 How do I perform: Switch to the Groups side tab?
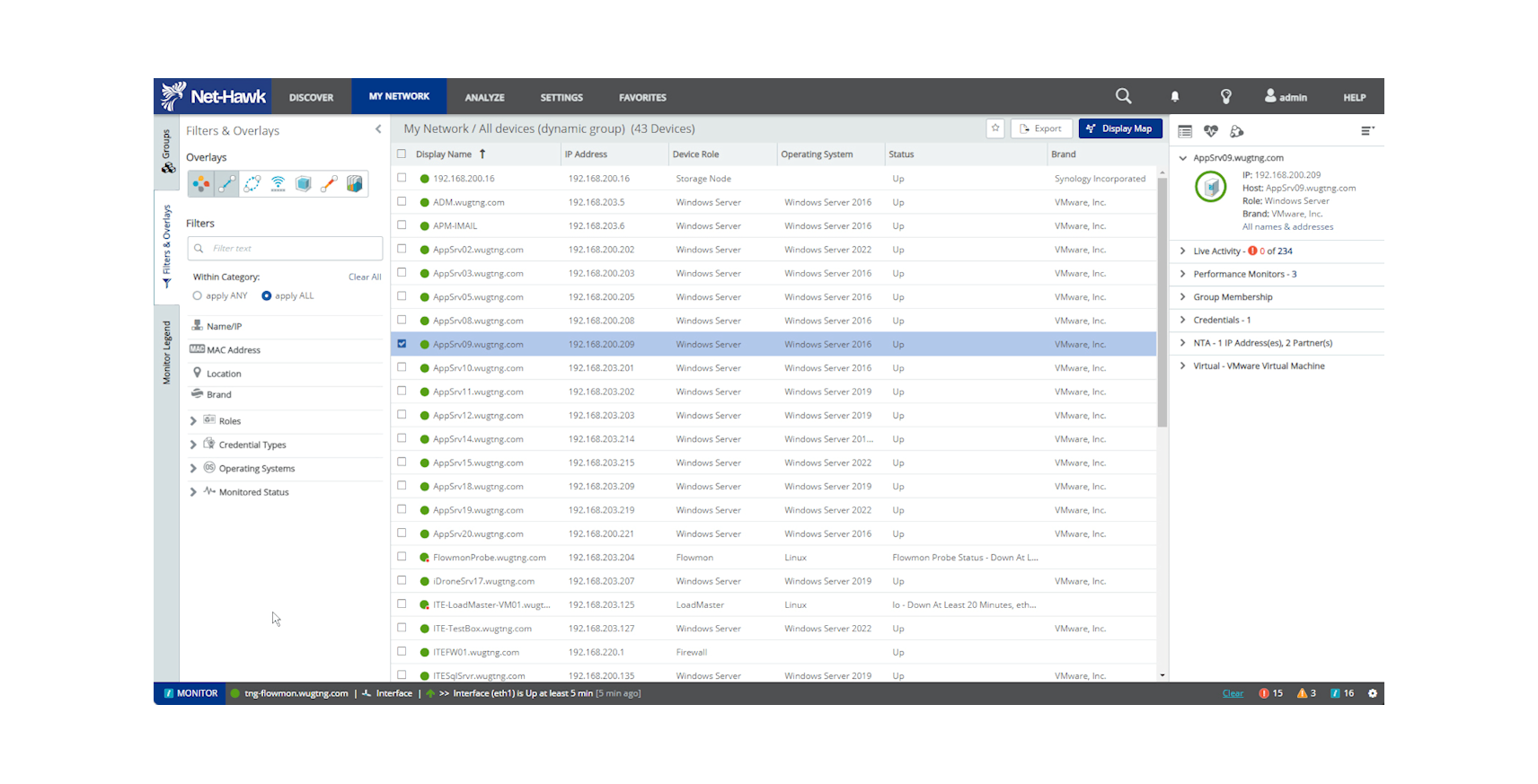(x=167, y=151)
